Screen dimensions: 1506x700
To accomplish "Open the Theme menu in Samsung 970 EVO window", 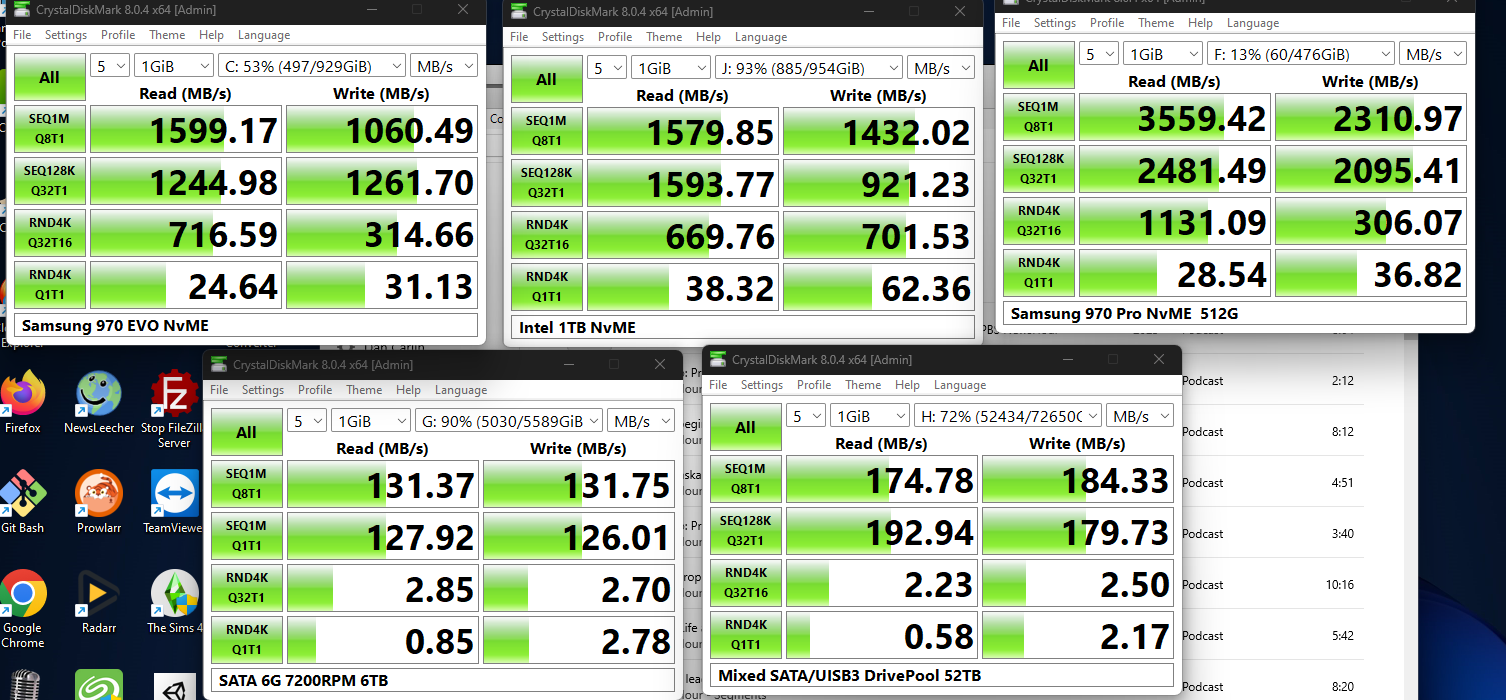I will 167,34.
